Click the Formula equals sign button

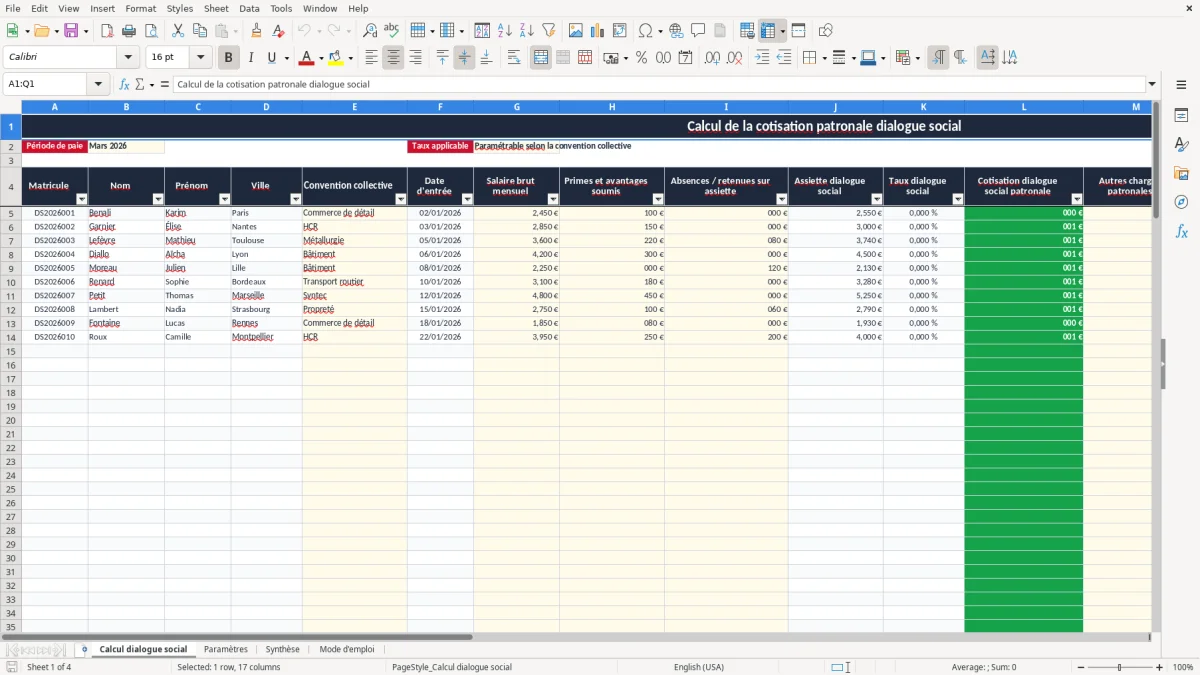pyautogui.click(x=165, y=84)
